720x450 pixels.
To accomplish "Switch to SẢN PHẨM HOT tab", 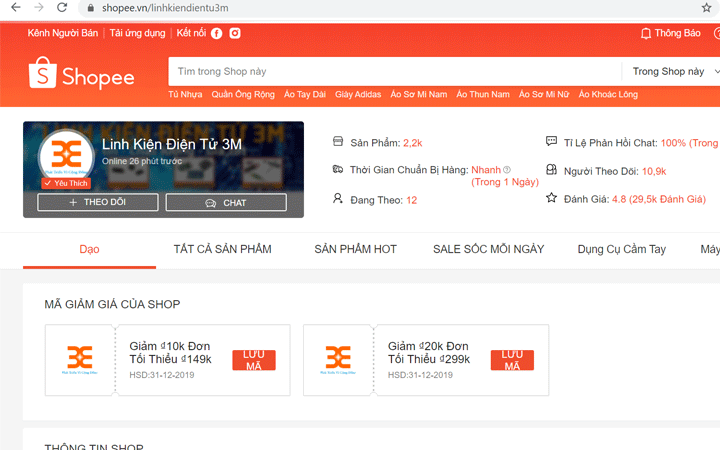I will tap(355, 249).
